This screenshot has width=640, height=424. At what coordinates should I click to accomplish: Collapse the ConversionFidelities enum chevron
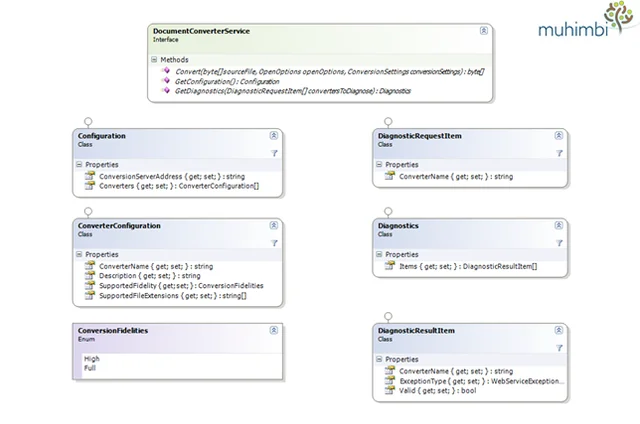pos(274,330)
